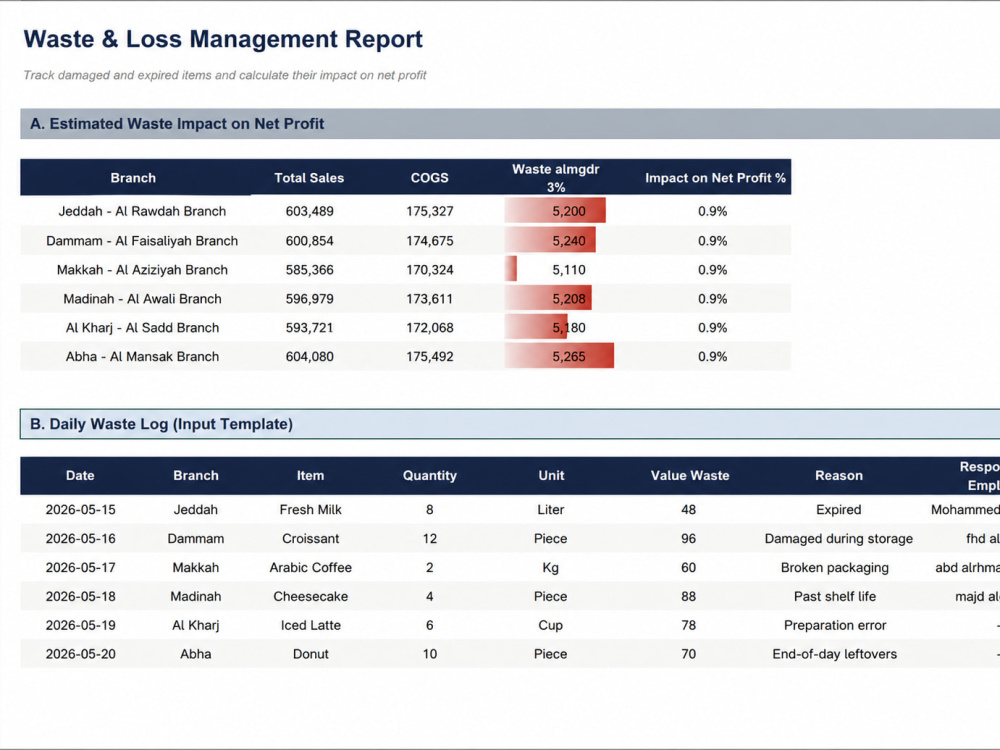Click the 0.9% impact for Jeddah row
The height and width of the screenshot is (750, 1000).
712,211
